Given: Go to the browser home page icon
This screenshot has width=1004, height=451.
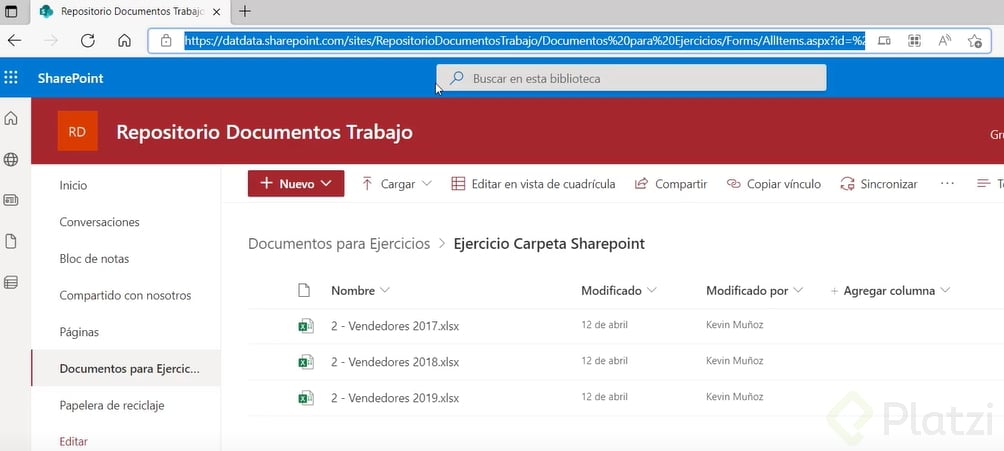Looking at the screenshot, I should click(125, 40).
